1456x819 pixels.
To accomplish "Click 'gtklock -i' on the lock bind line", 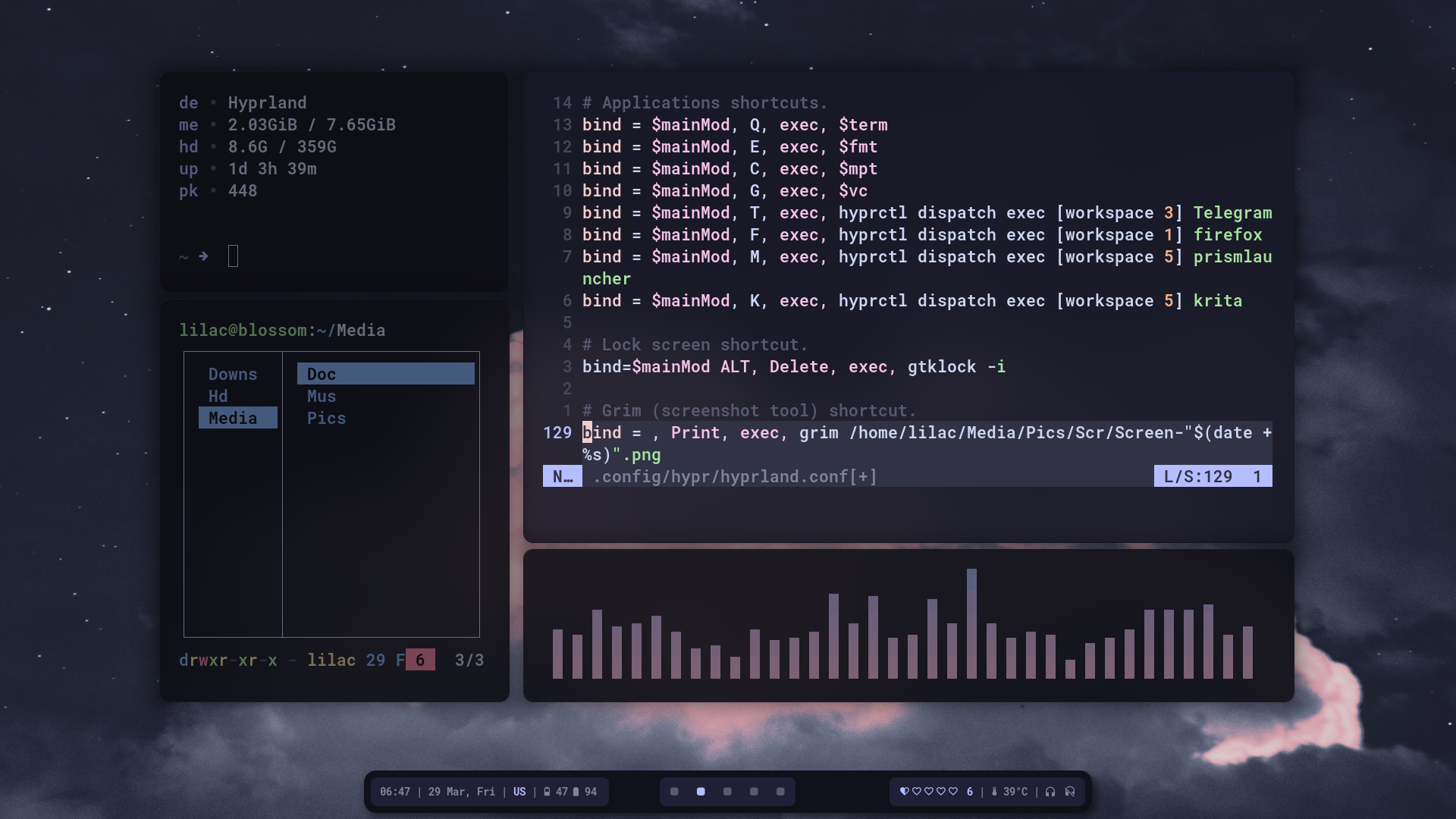I will [x=957, y=367].
